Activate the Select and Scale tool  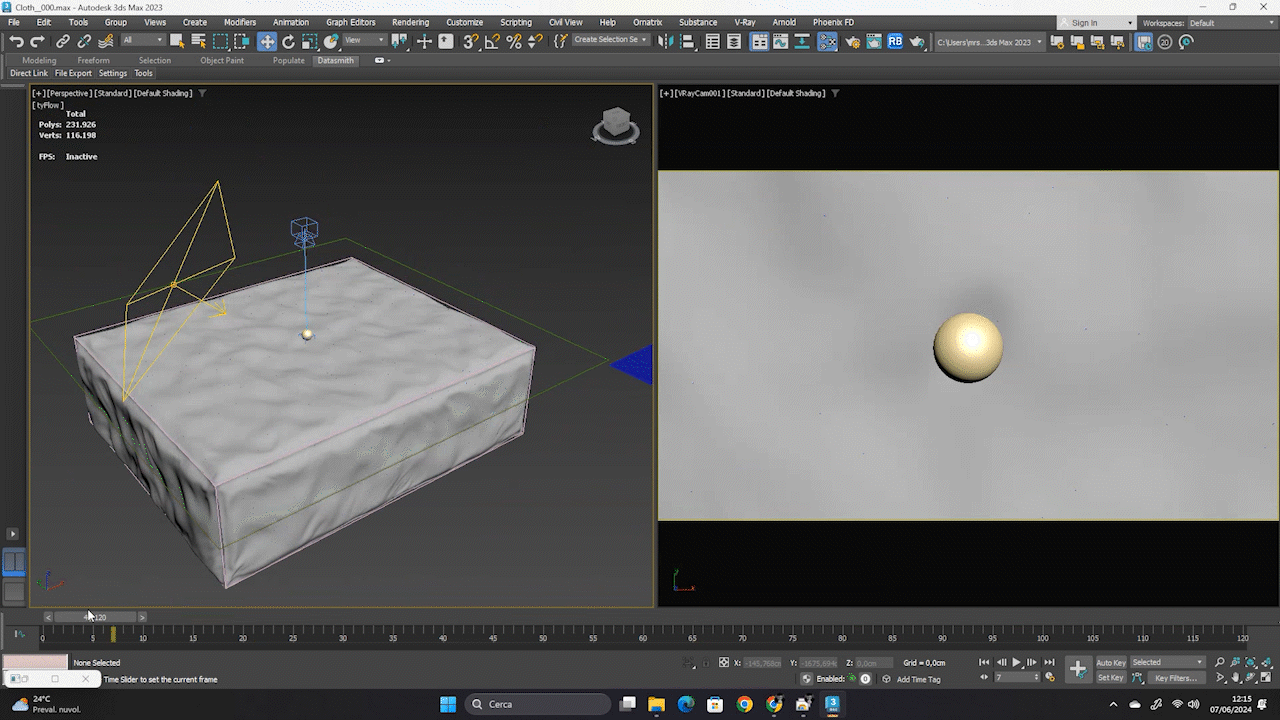tap(310, 41)
